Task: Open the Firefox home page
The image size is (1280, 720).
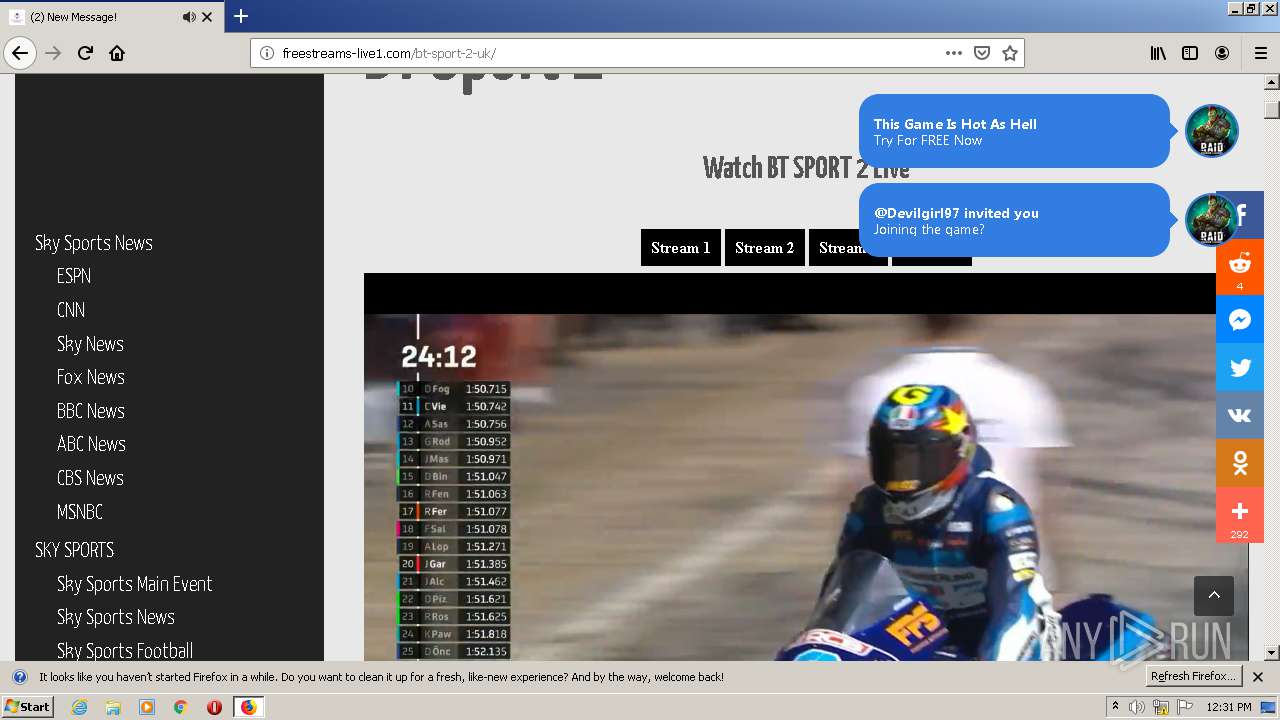Action: (x=117, y=53)
